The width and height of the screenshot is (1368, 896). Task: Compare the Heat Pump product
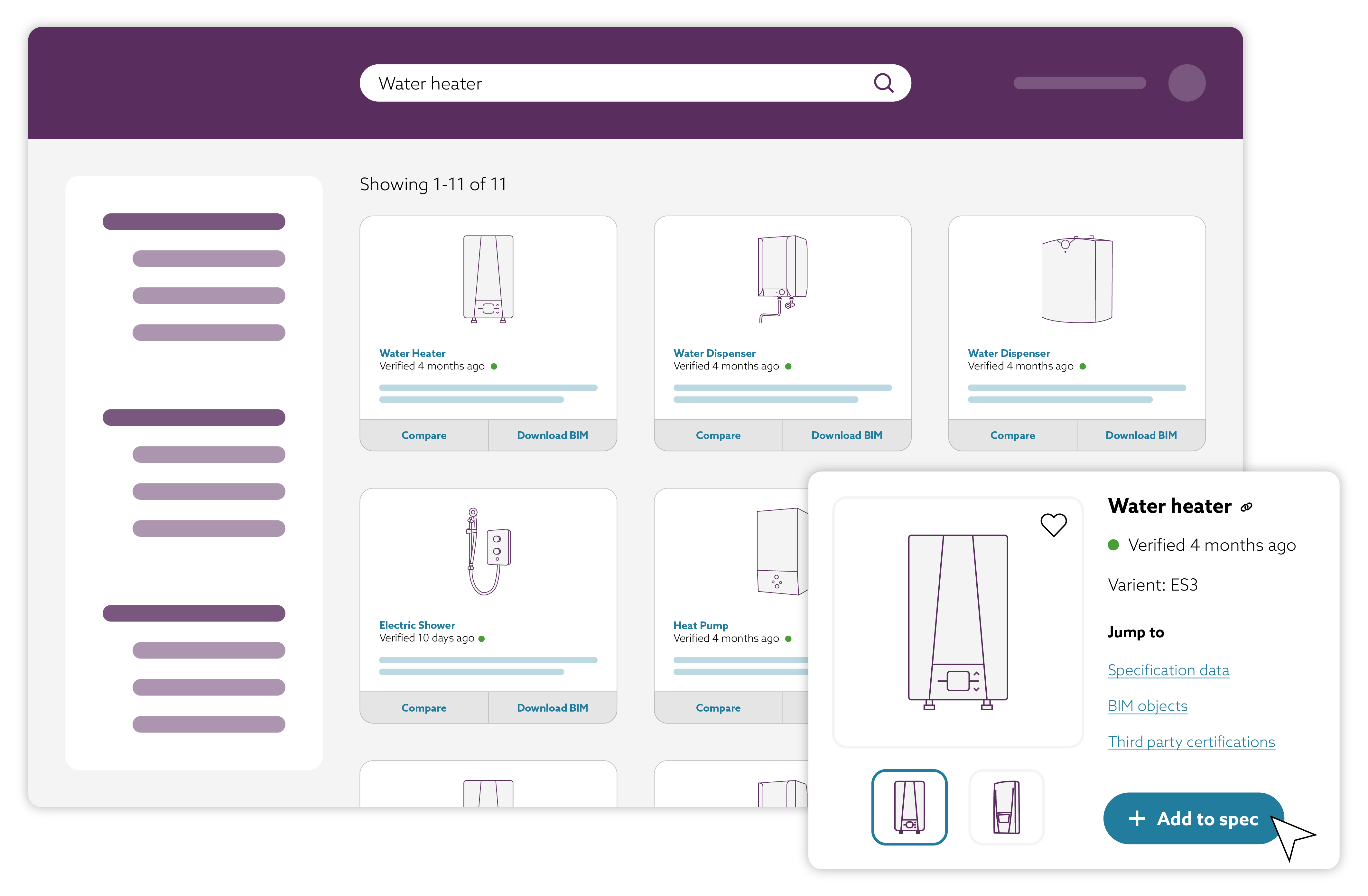pos(718,707)
